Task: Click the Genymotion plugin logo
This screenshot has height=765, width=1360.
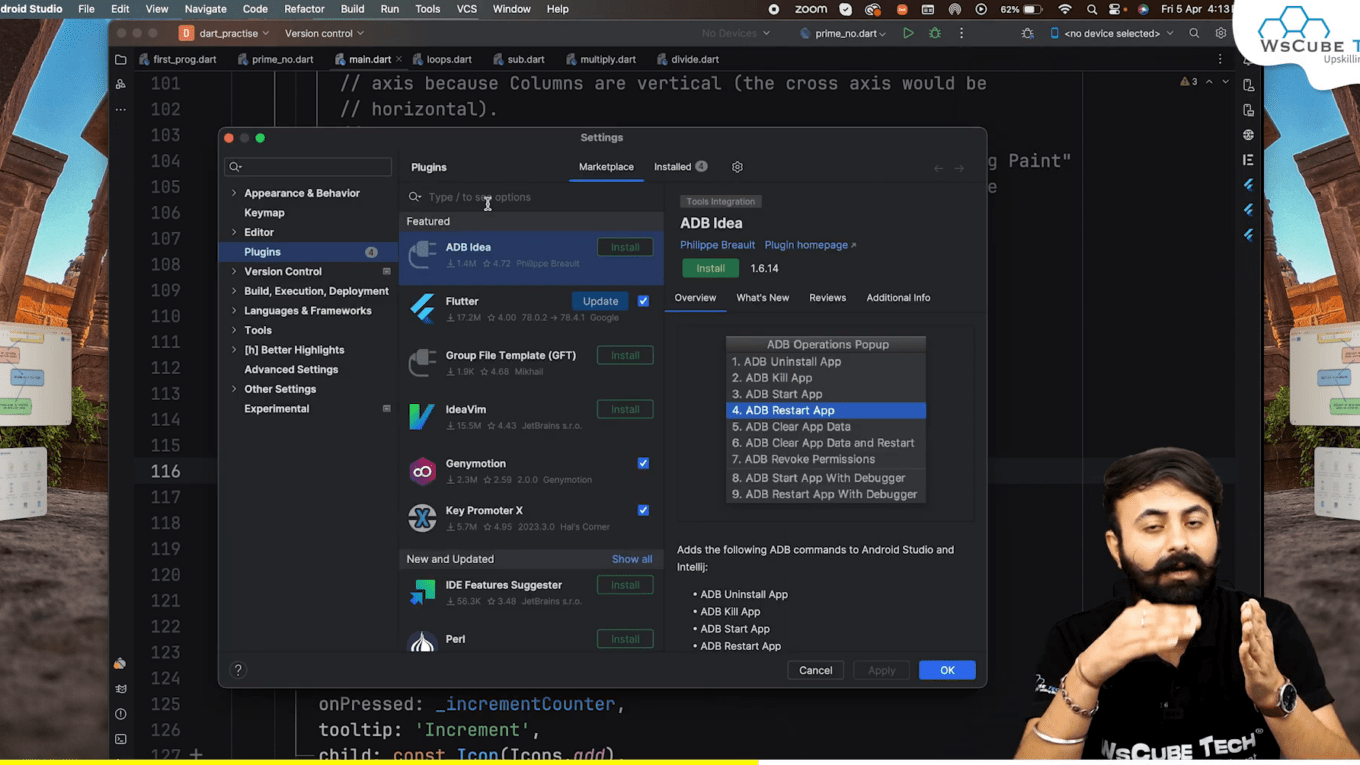Action: pos(422,471)
